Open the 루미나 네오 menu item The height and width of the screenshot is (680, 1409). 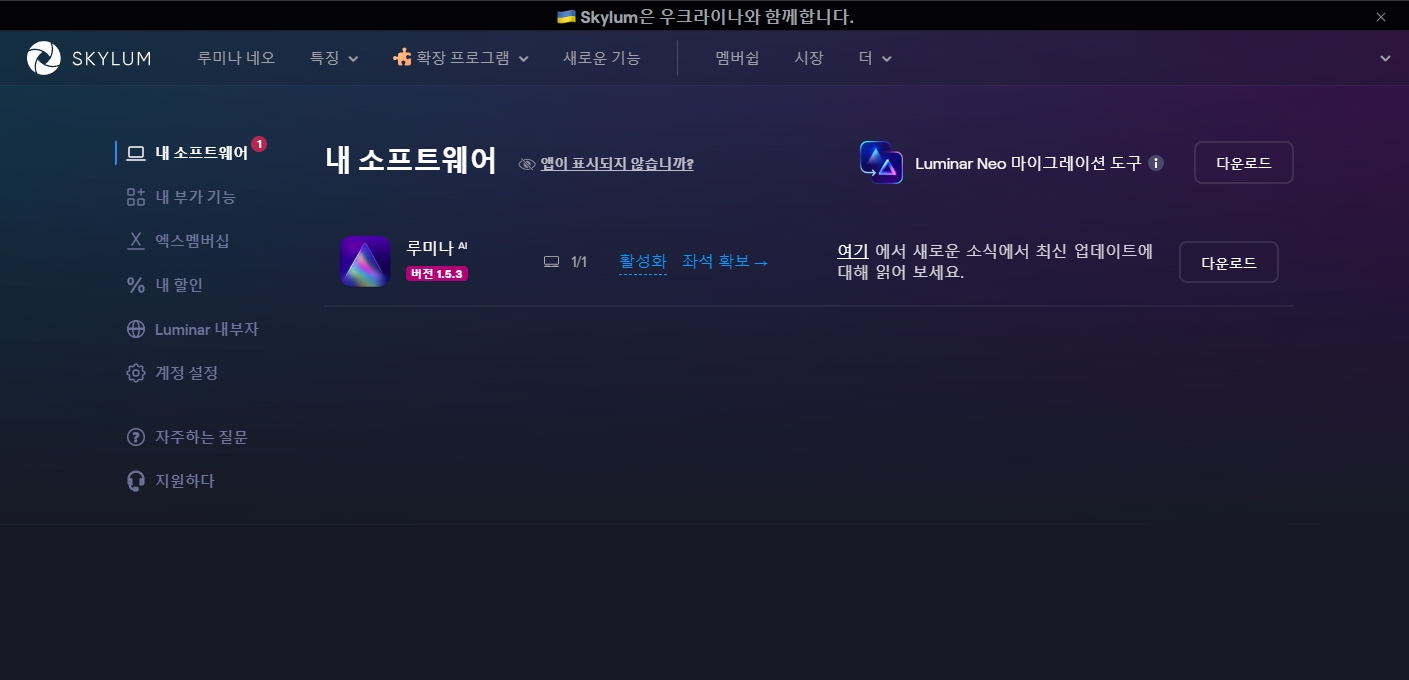(x=236, y=58)
